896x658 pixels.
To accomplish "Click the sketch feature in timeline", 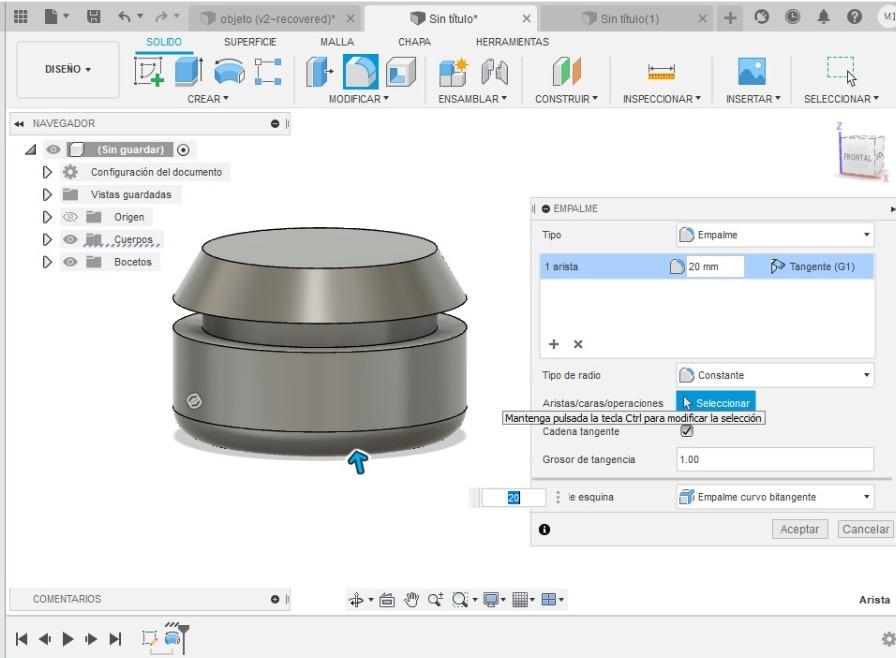I will pos(149,638).
